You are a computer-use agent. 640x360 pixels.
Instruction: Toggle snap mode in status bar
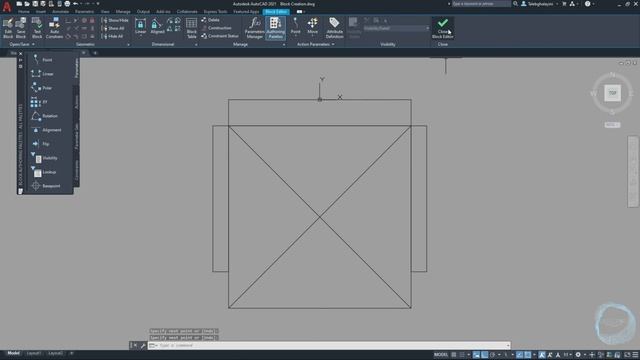pyautogui.click(x=462, y=355)
